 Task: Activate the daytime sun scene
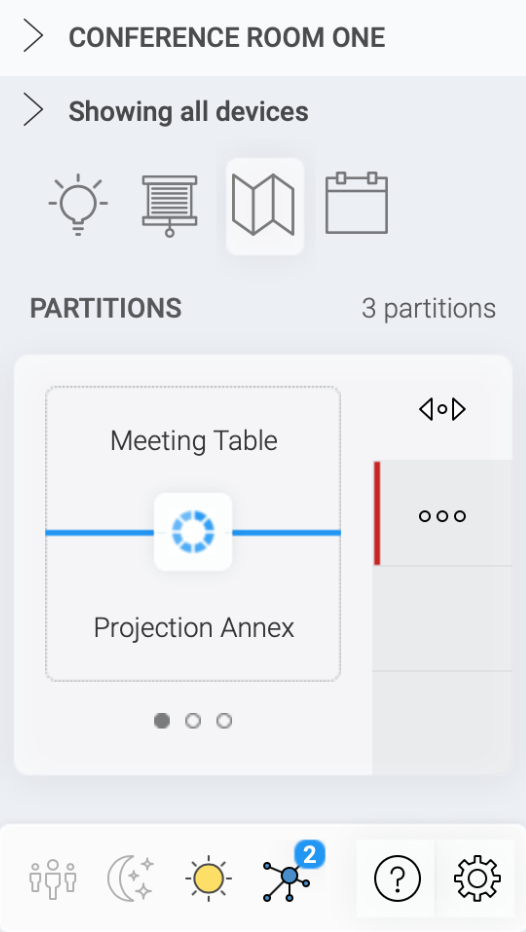(x=208, y=878)
